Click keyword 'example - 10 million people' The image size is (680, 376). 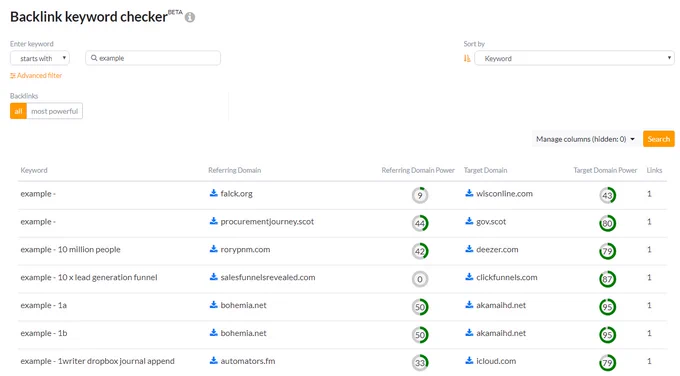point(70,249)
